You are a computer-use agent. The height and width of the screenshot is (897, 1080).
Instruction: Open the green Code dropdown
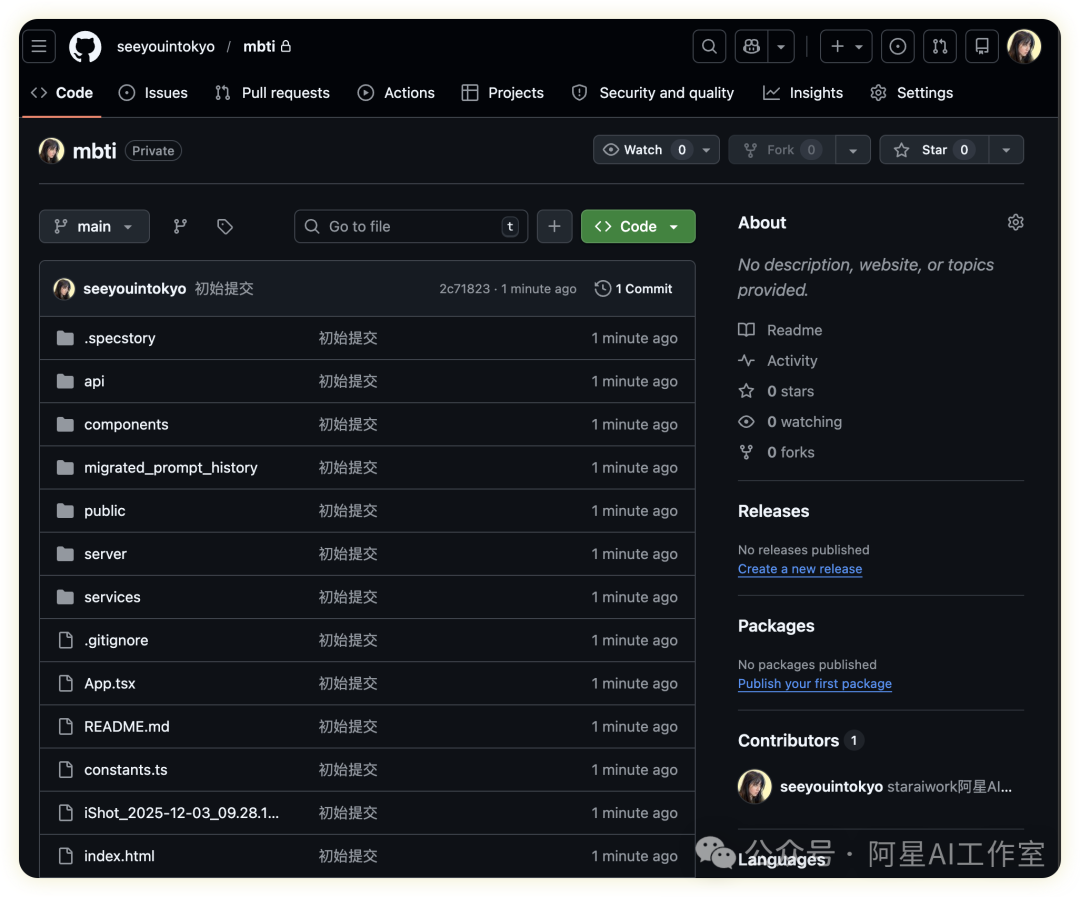tap(638, 227)
